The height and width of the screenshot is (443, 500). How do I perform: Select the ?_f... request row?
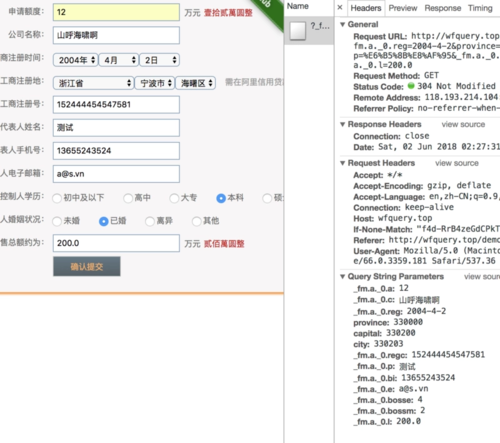coord(309,30)
